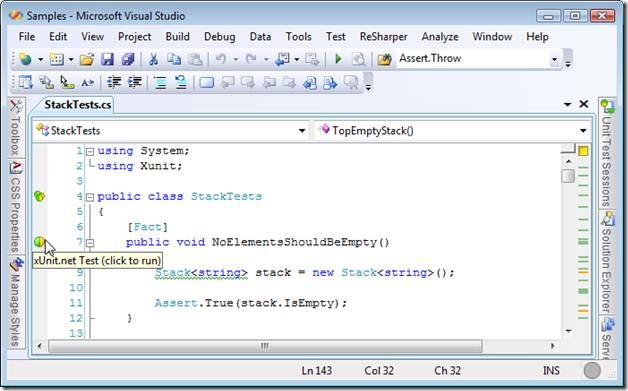
Task: Click the Display Quick Info icon
Action: [67, 83]
